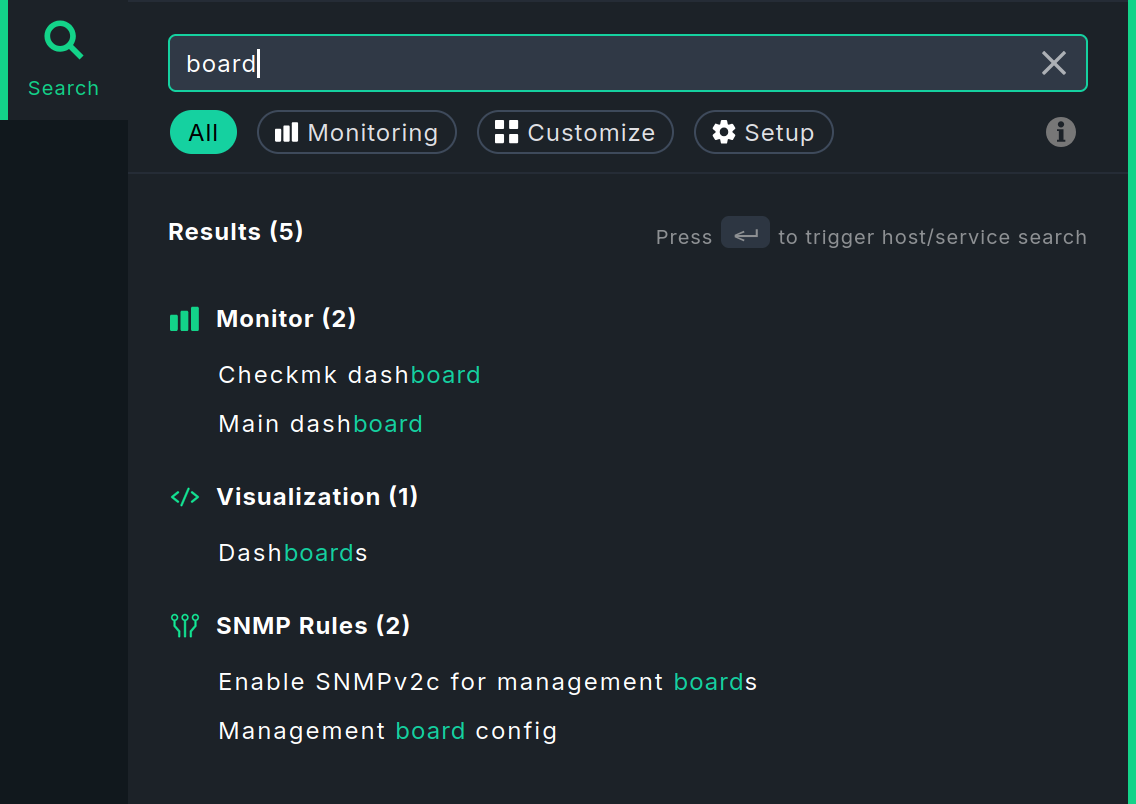Click the code brackets Visualization icon
The height and width of the screenshot is (804, 1136).
click(185, 497)
